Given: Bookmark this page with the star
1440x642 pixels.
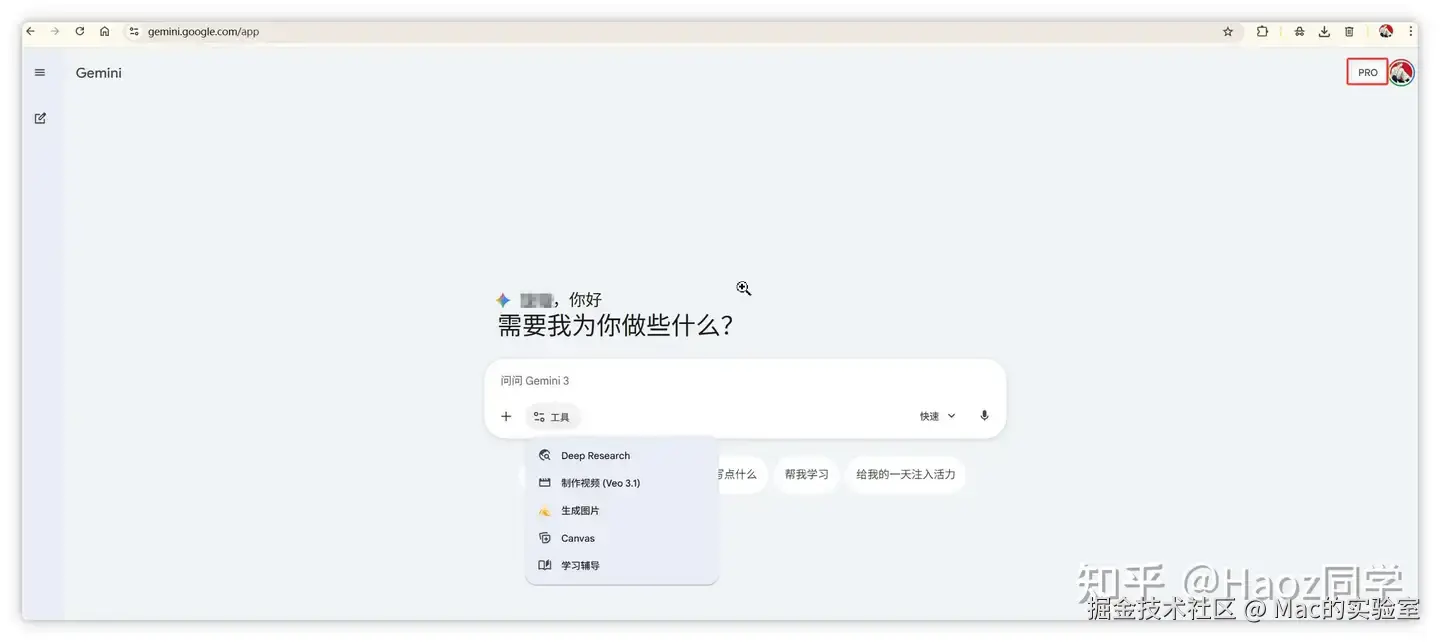Looking at the screenshot, I should [1228, 31].
